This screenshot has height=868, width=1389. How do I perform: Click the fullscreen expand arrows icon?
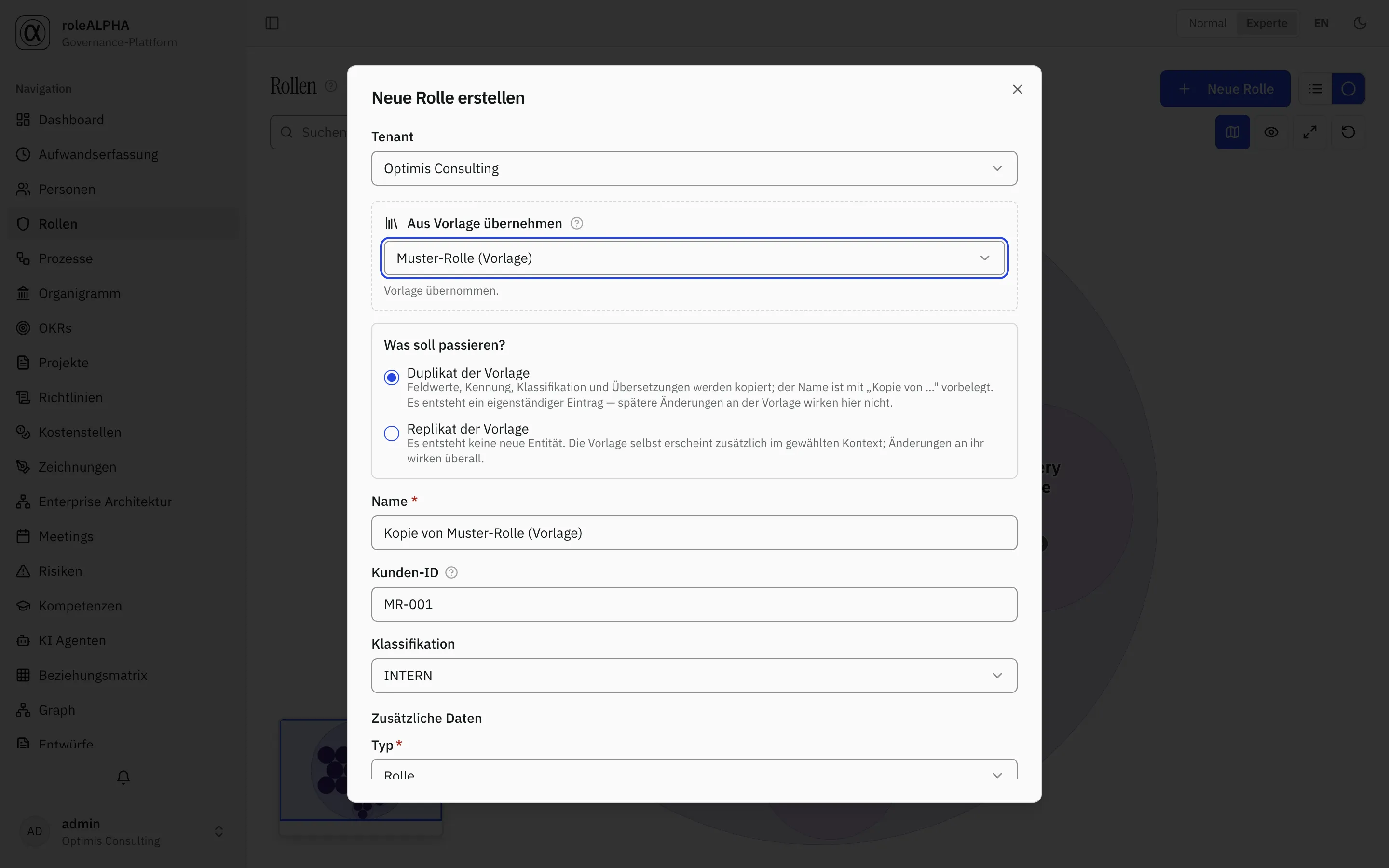1310,132
